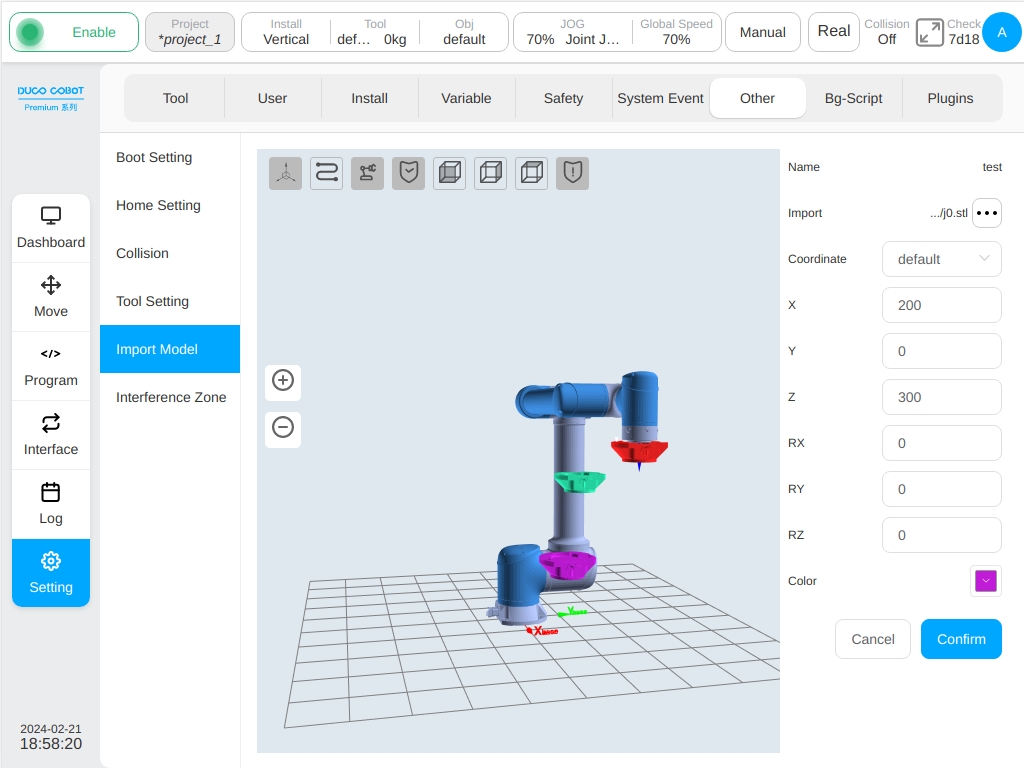This screenshot has width=1024, height=768.
Task: Cancel the model import
Action: click(872, 639)
